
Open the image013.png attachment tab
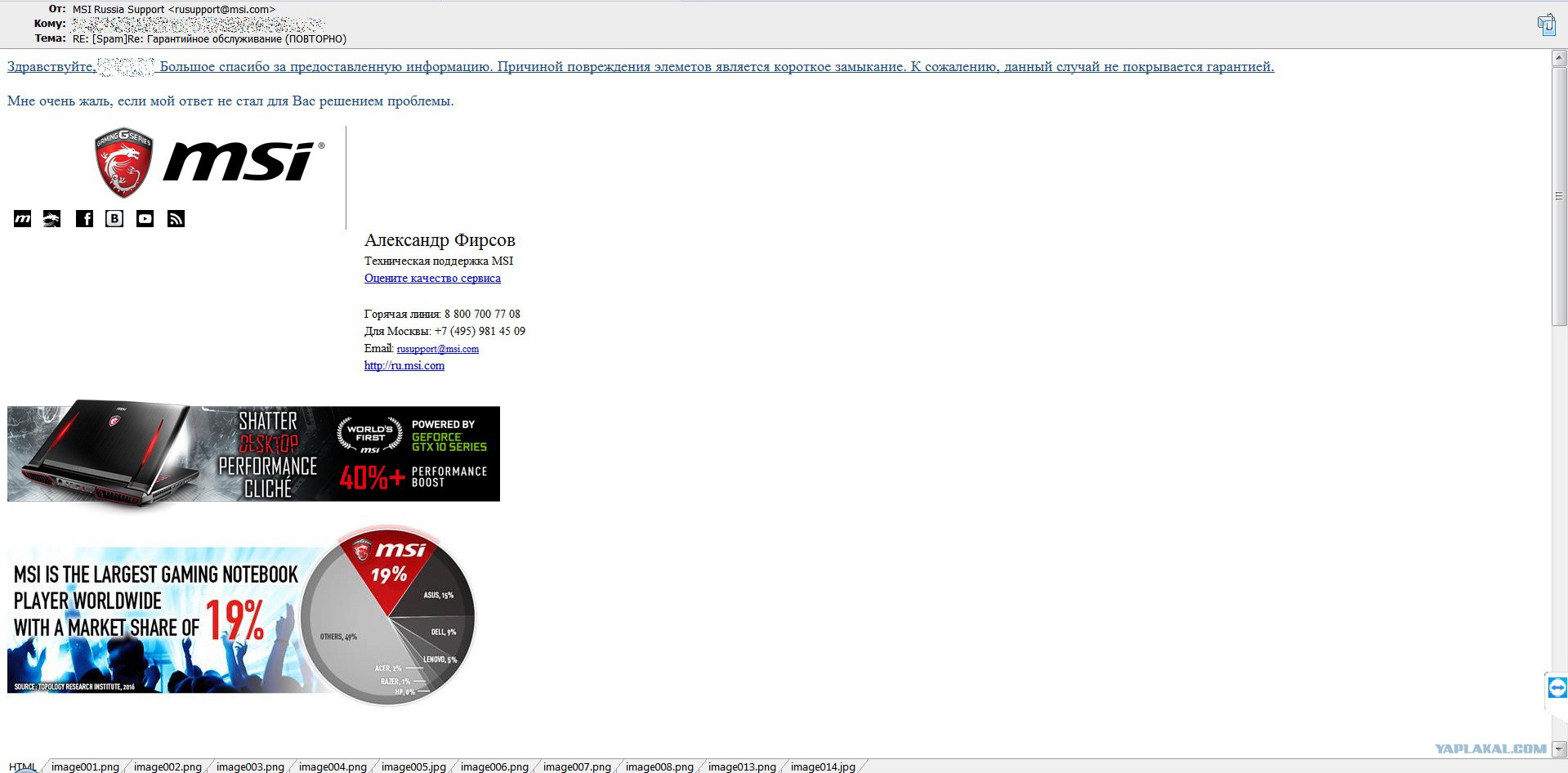(742, 766)
